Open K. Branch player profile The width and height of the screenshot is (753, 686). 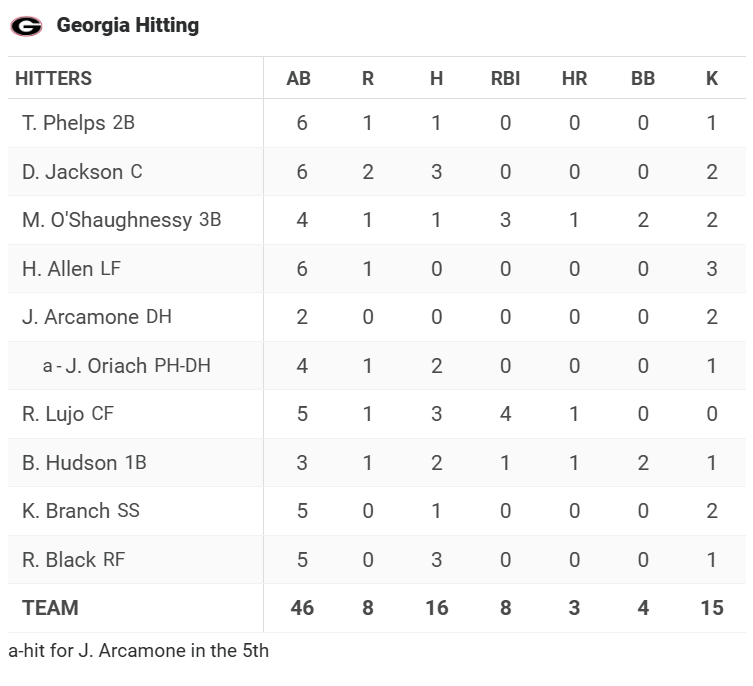coord(66,511)
